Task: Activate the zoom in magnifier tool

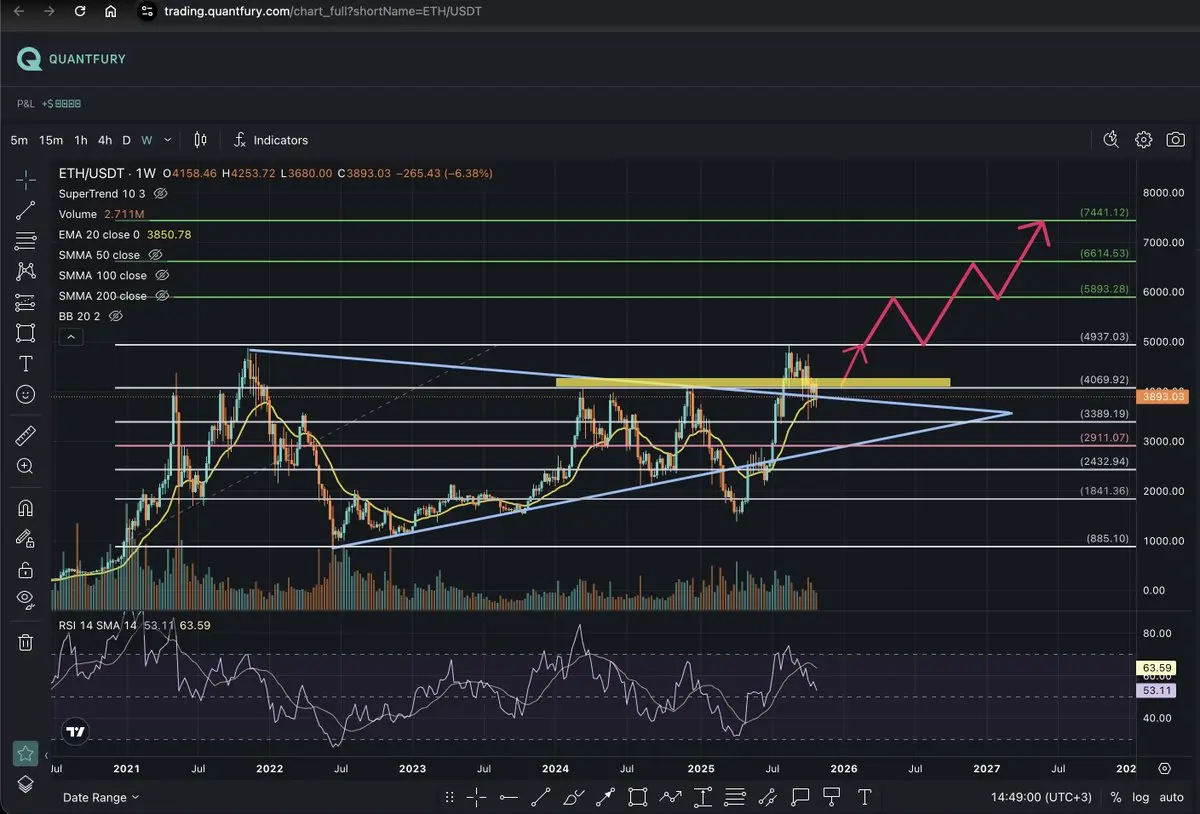Action: coord(26,466)
